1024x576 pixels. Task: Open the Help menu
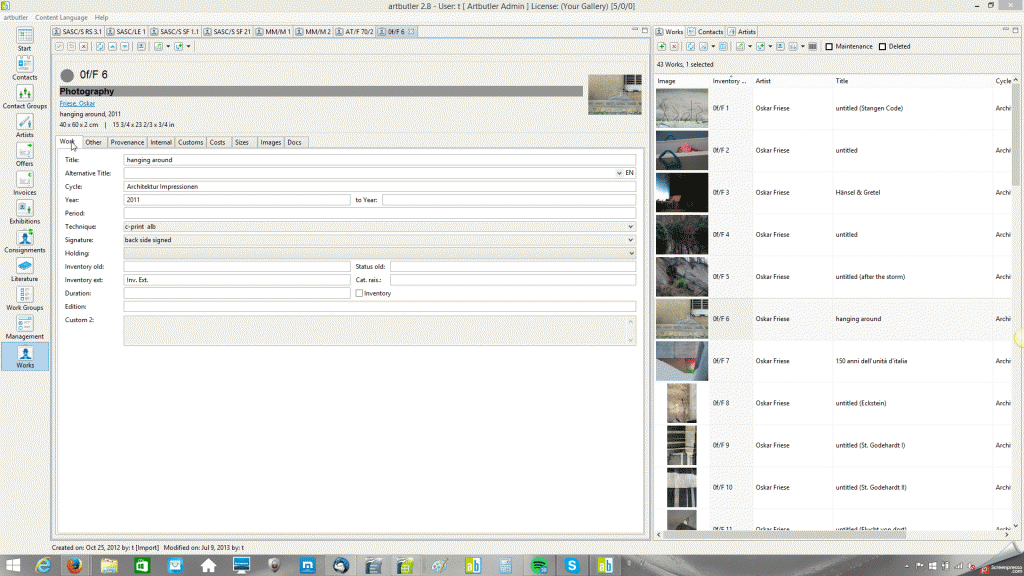(x=101, y=18)
